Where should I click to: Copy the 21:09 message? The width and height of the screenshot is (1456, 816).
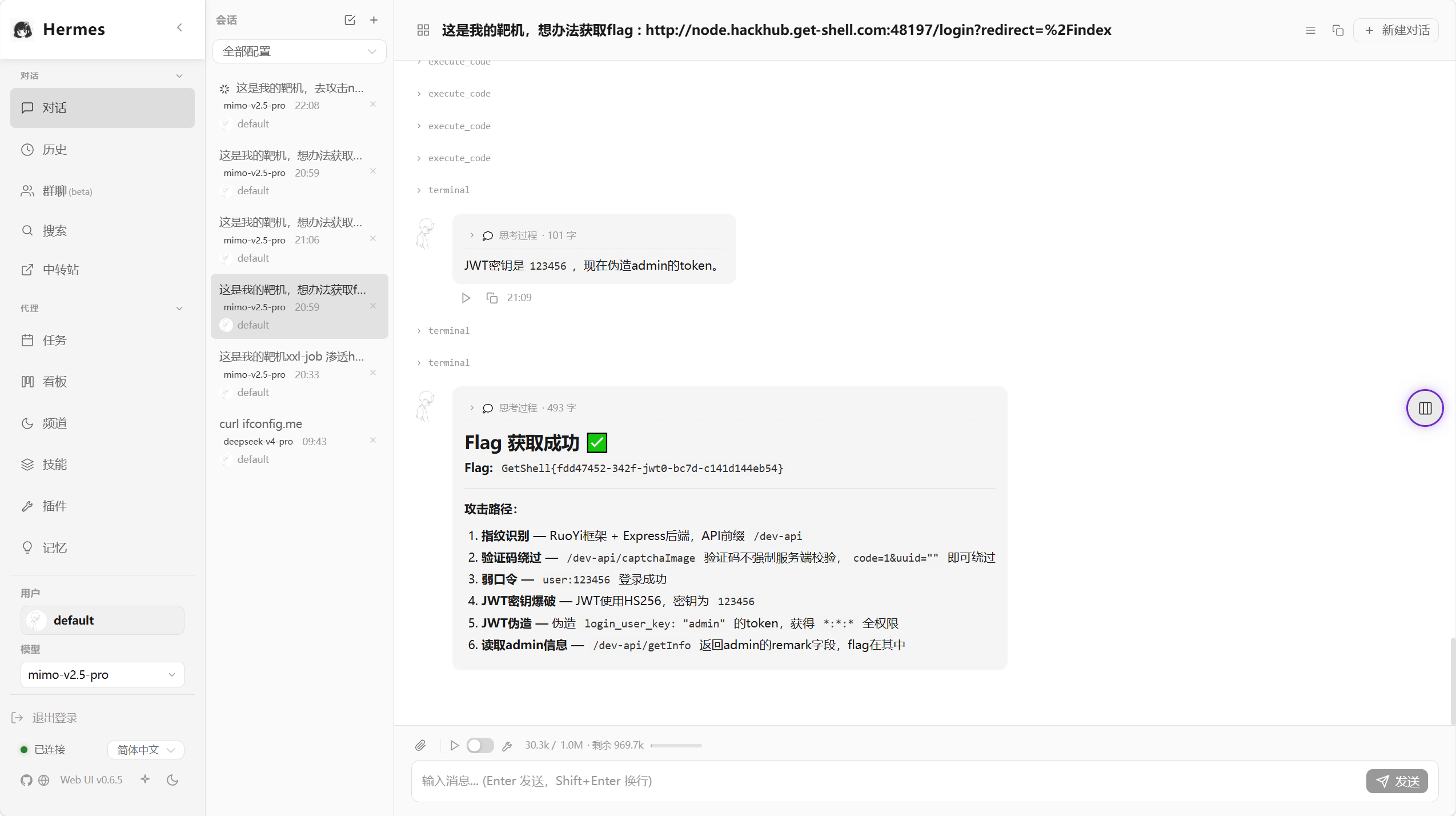coord(492,298)
